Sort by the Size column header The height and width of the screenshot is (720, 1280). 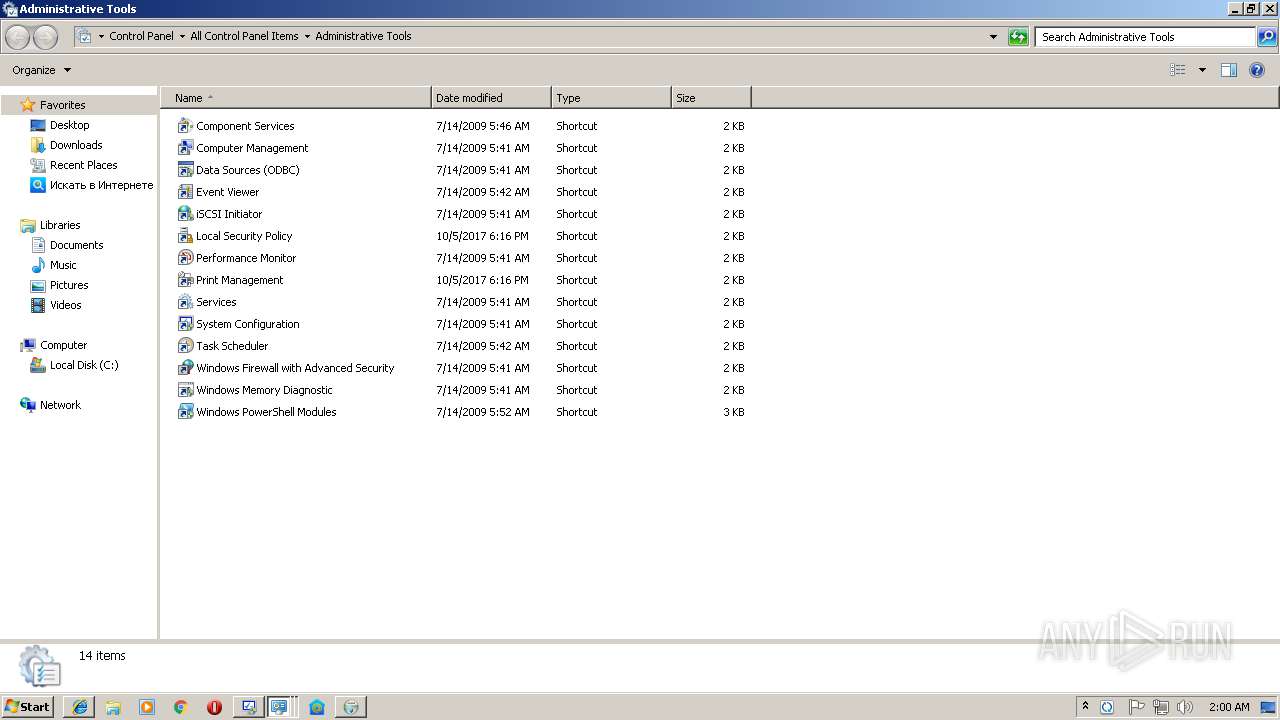[x=711, y=98]
